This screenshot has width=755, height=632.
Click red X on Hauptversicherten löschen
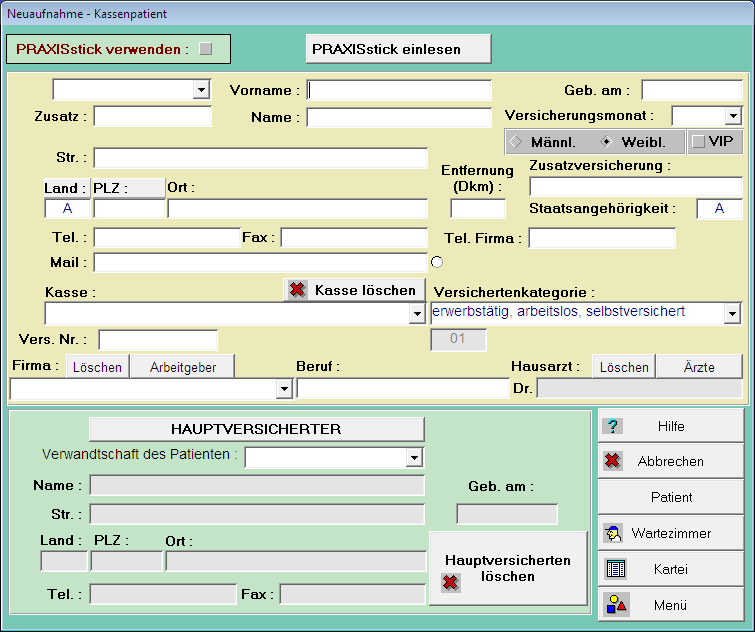click(451, 583)
